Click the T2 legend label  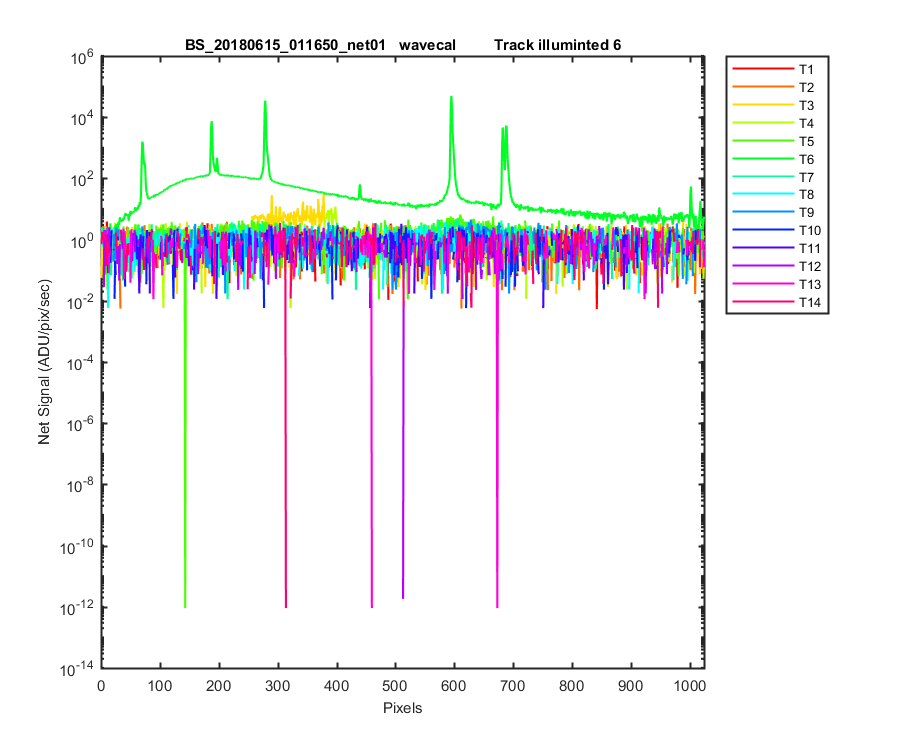point(806,87)
